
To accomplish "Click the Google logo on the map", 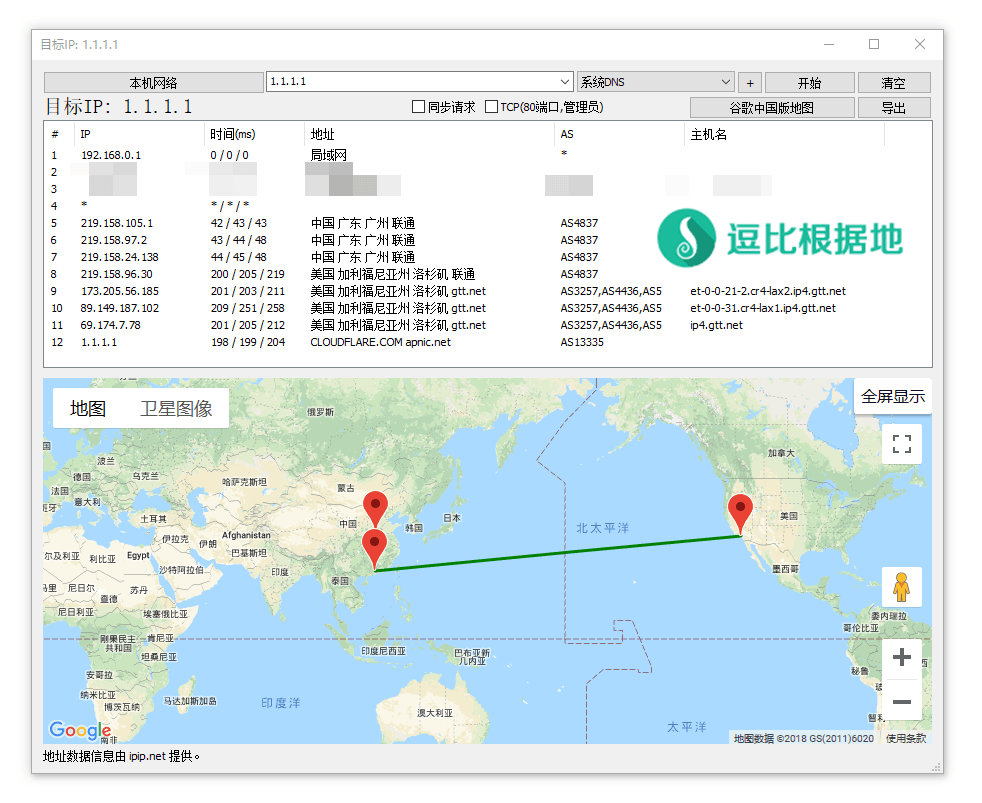I will click(79, 730).
